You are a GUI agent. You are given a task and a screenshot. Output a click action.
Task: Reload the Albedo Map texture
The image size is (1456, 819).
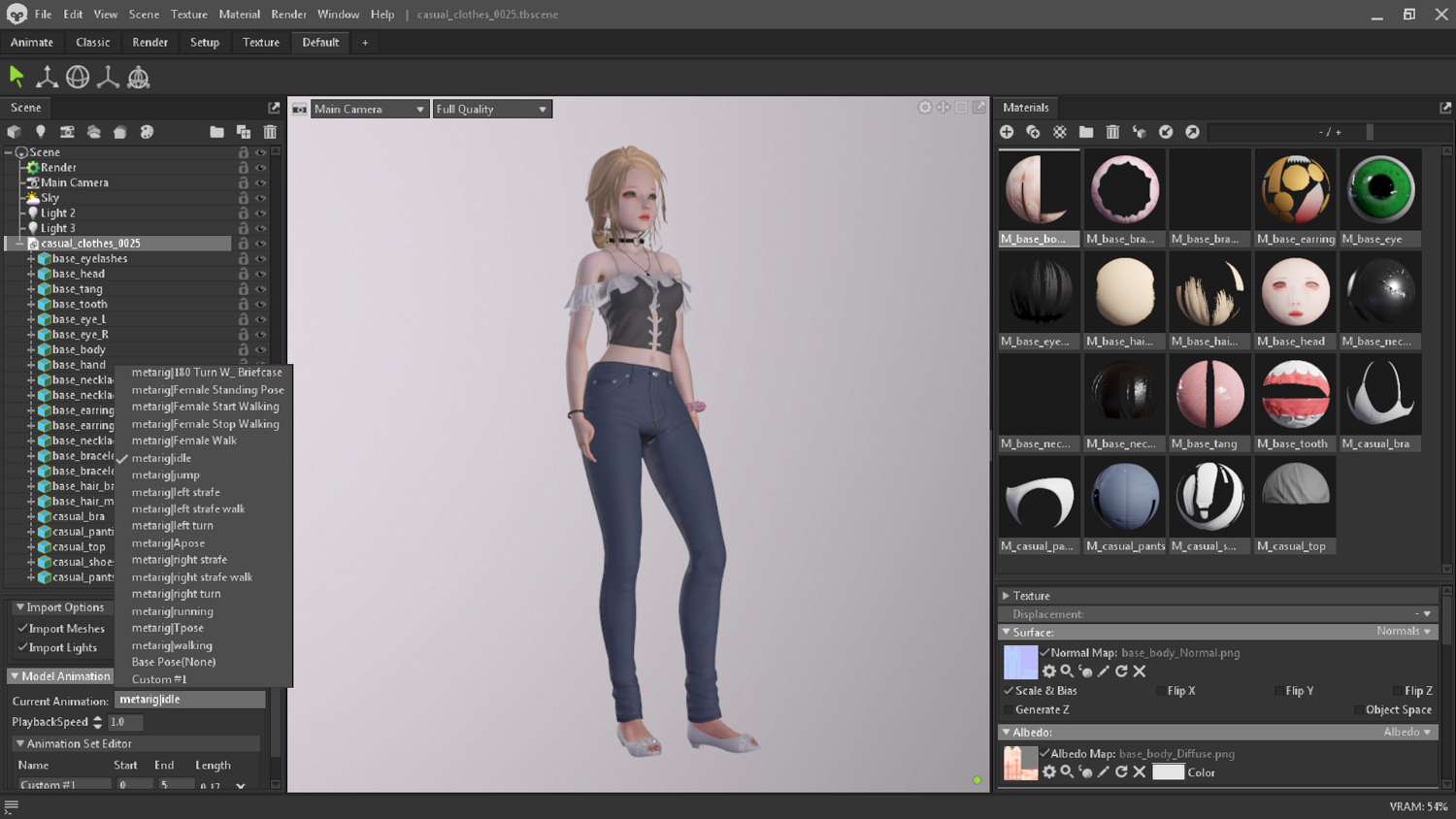tap(1121, 772)
